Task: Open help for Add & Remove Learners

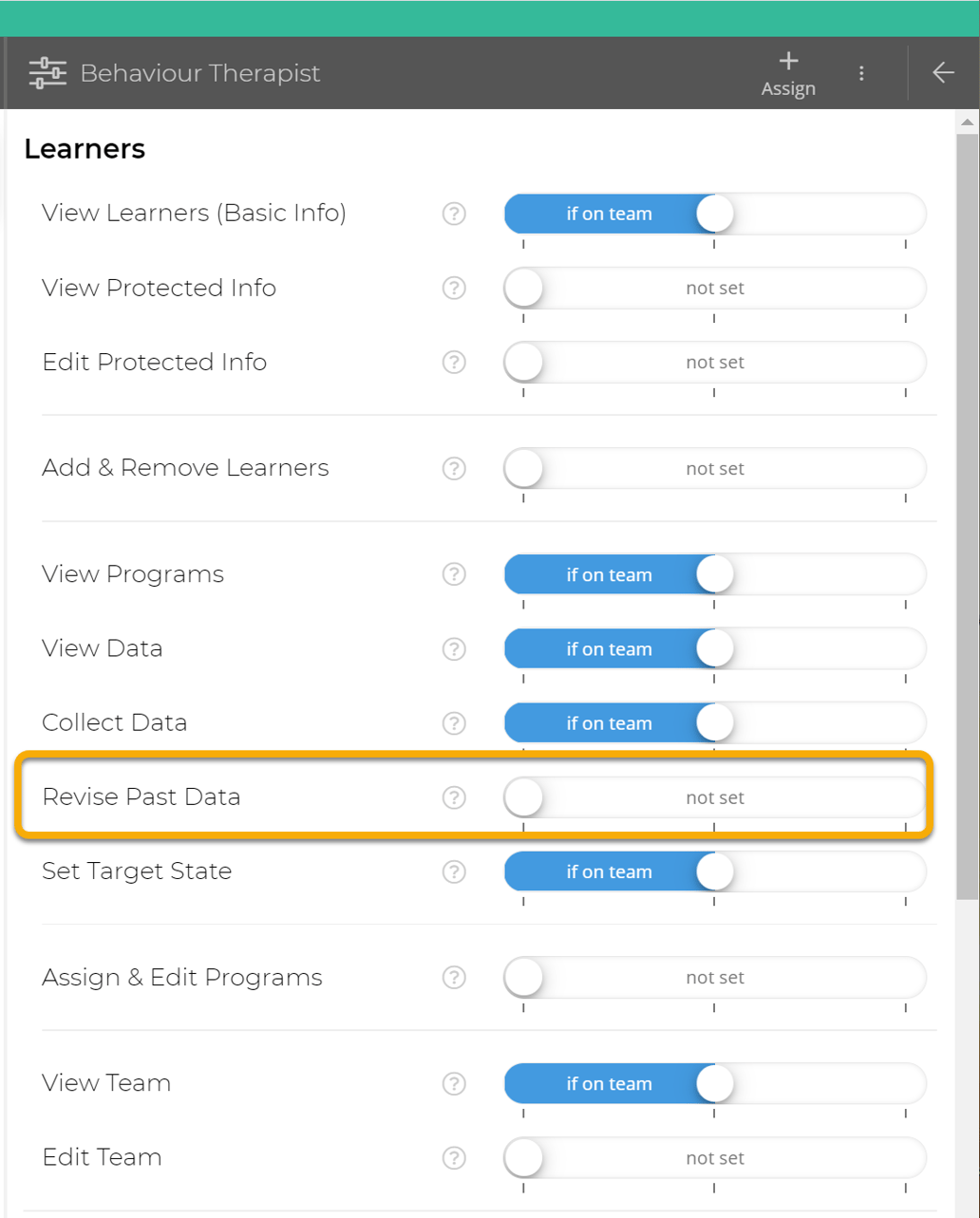Action: [454, 468]
